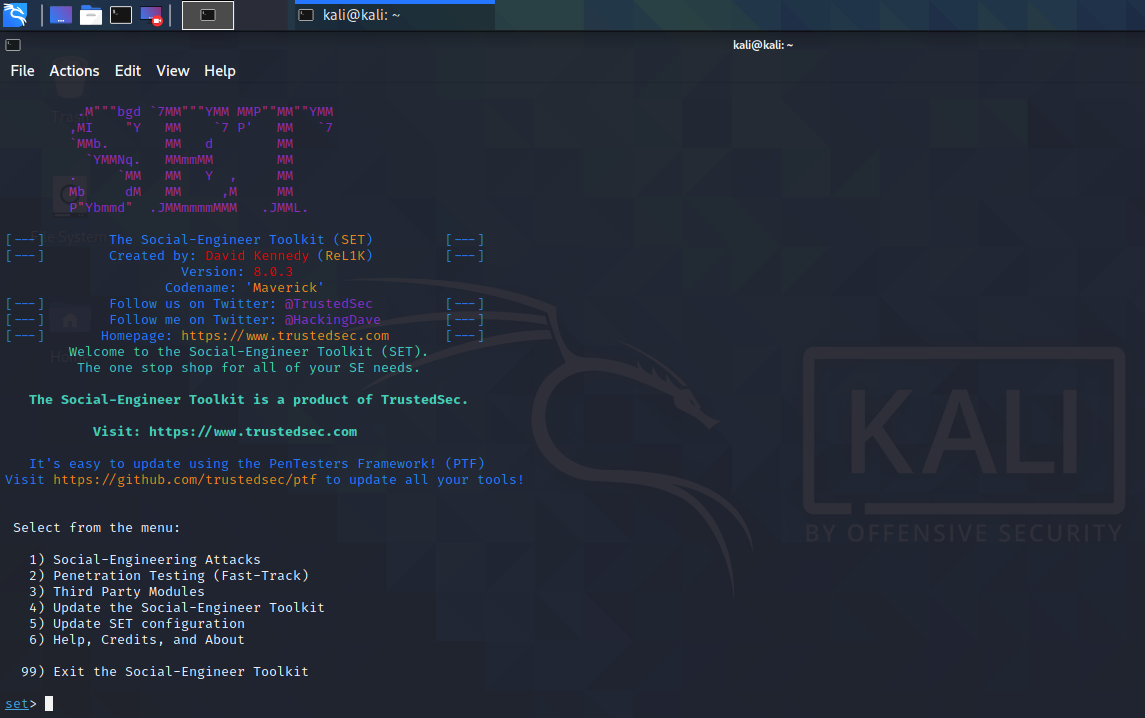Open the Actions menu
Image resolution: width=1145 pixels, height=718 pixels.
click(x=74, y=71)
